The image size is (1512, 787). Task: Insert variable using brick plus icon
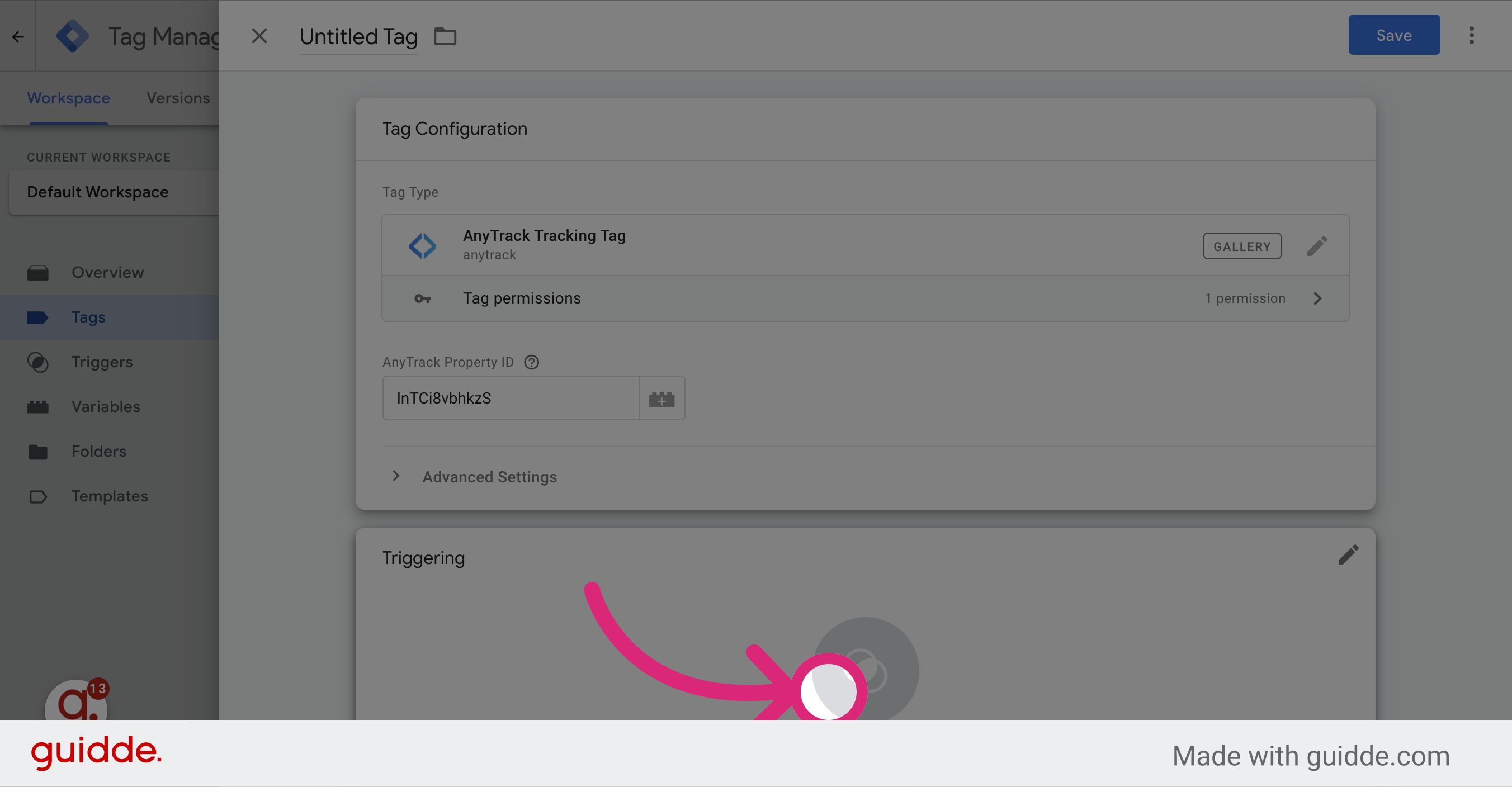(661, 399)
